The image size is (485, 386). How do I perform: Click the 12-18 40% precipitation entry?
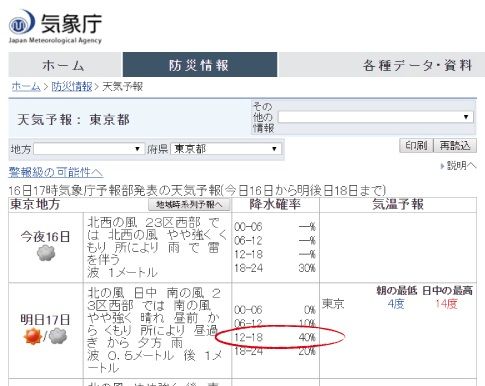(x=275, y=337)
